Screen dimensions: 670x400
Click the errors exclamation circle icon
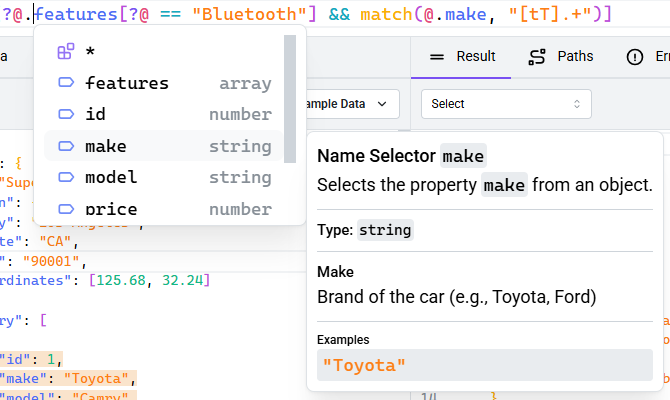635,57
